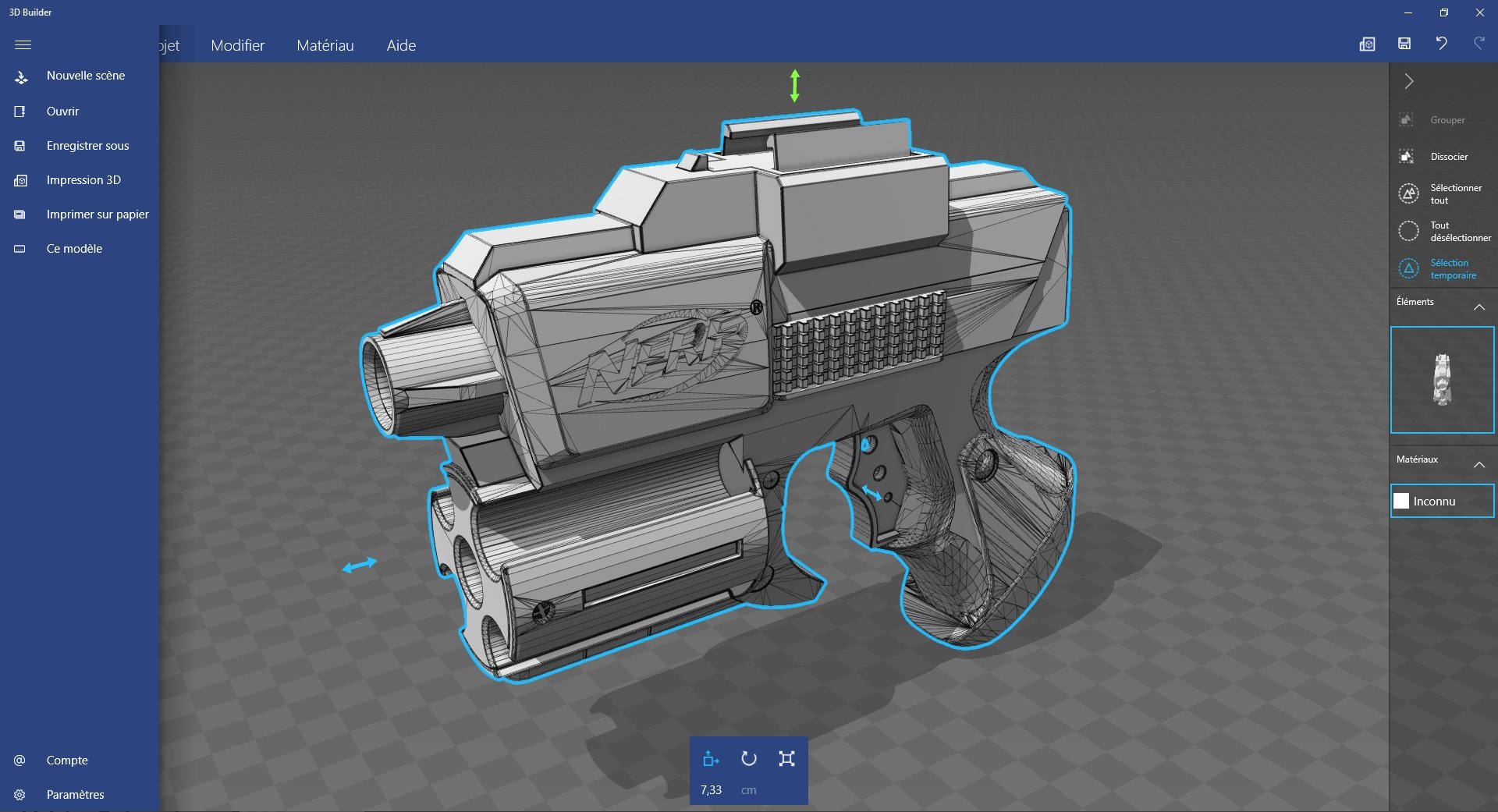Click the hamburger menu icon top left
This screenshot has width=1498, height=812.
point(23,45)
